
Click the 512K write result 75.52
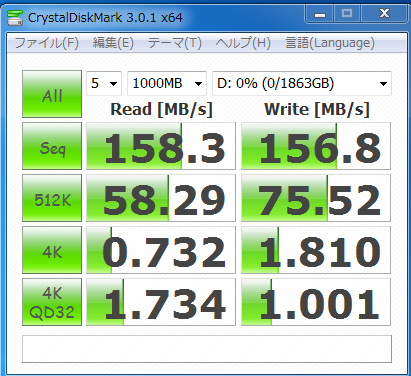point(316,198)
